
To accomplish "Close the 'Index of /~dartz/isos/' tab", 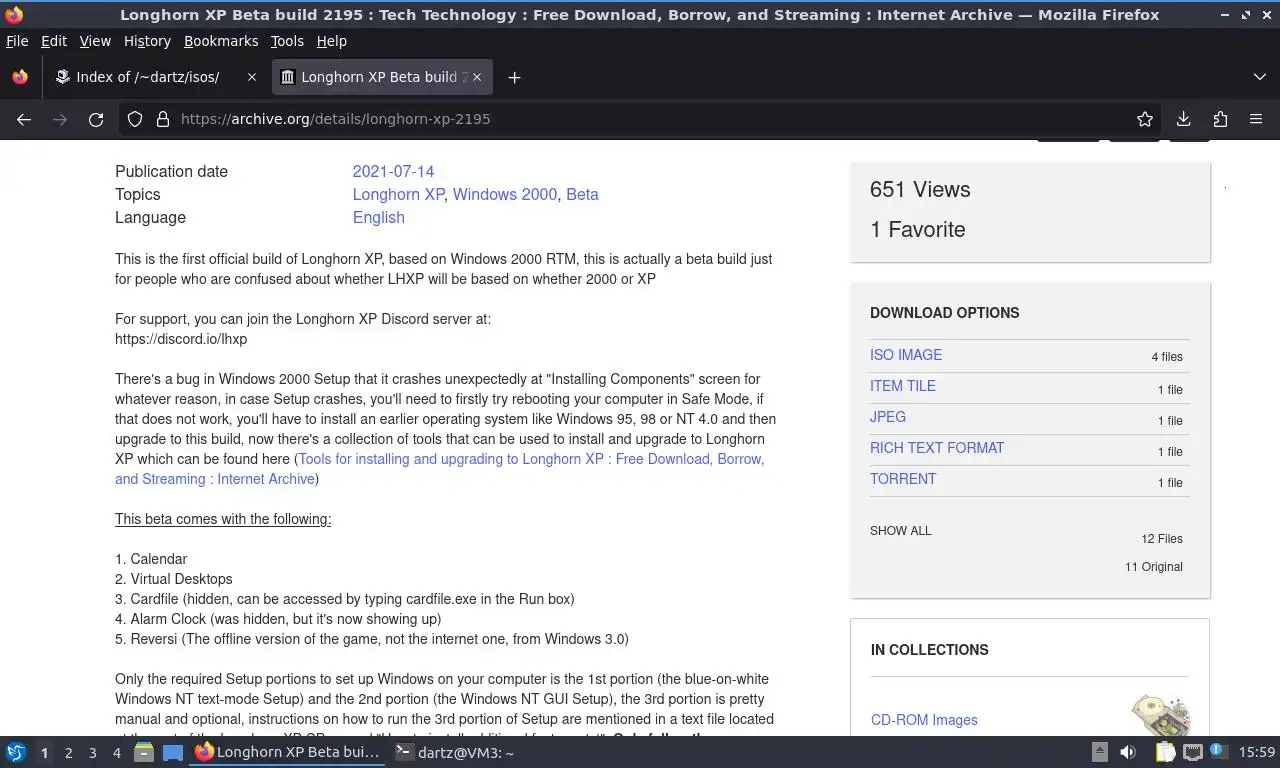I will pyautogui.click(x=252, y=77).
